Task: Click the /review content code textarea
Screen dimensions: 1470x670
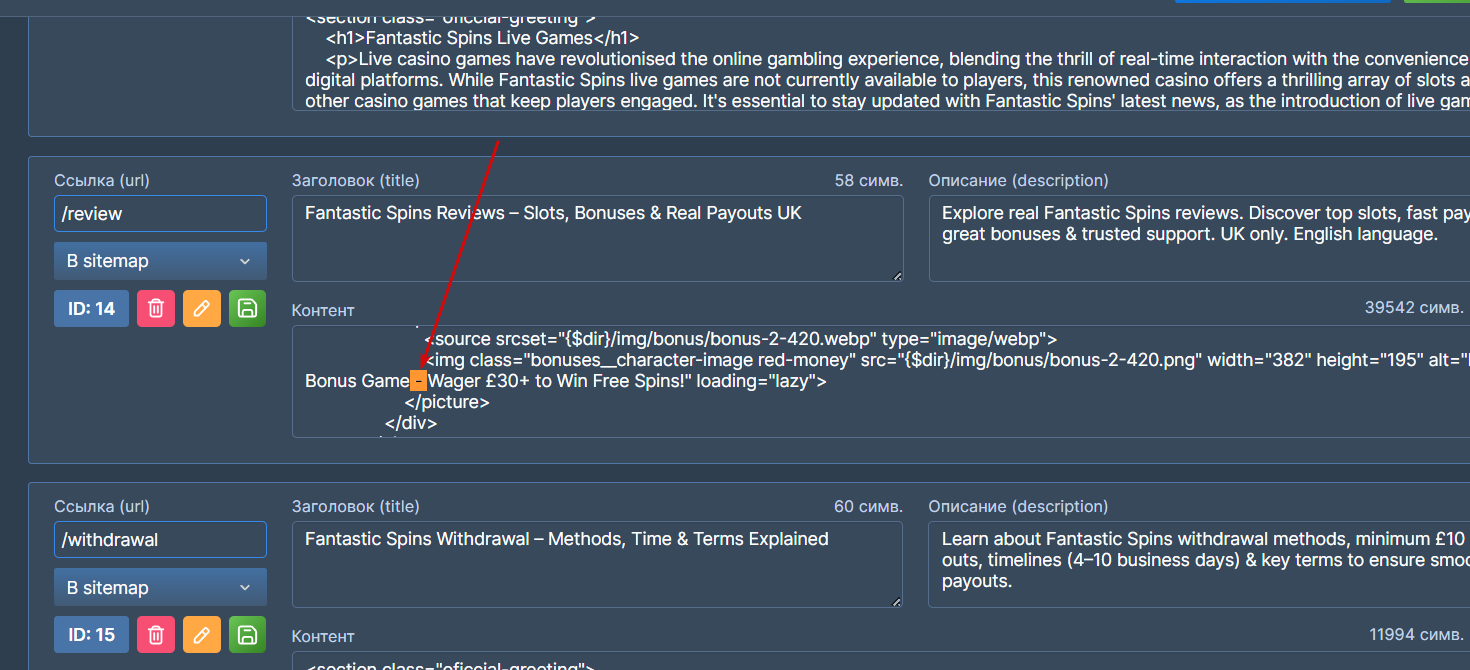Action: (881, 381)
